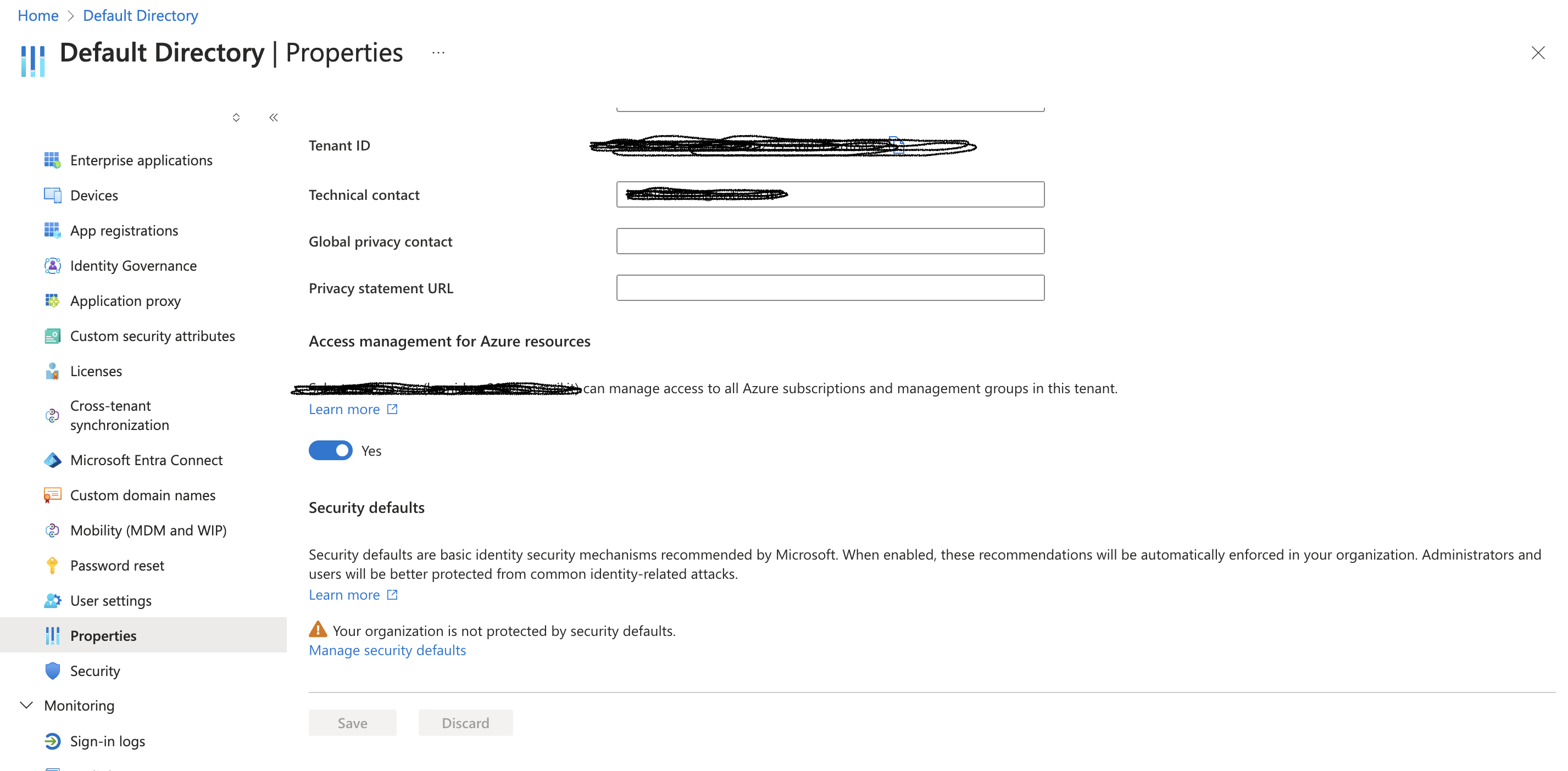
Task: Open Microsoft Entra Connect icon
Action: [52, 460]
